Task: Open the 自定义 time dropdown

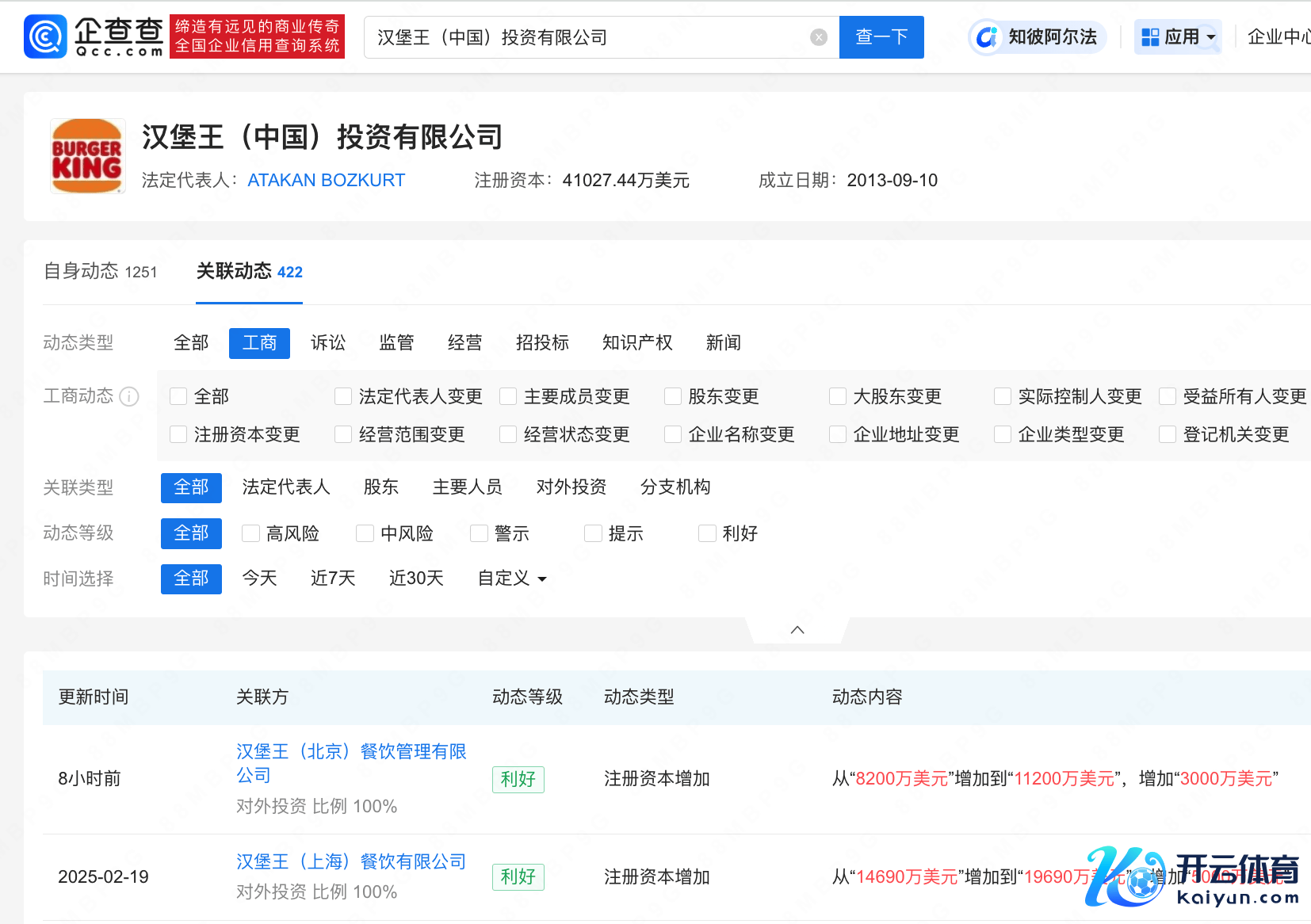Action: (512, 578)
